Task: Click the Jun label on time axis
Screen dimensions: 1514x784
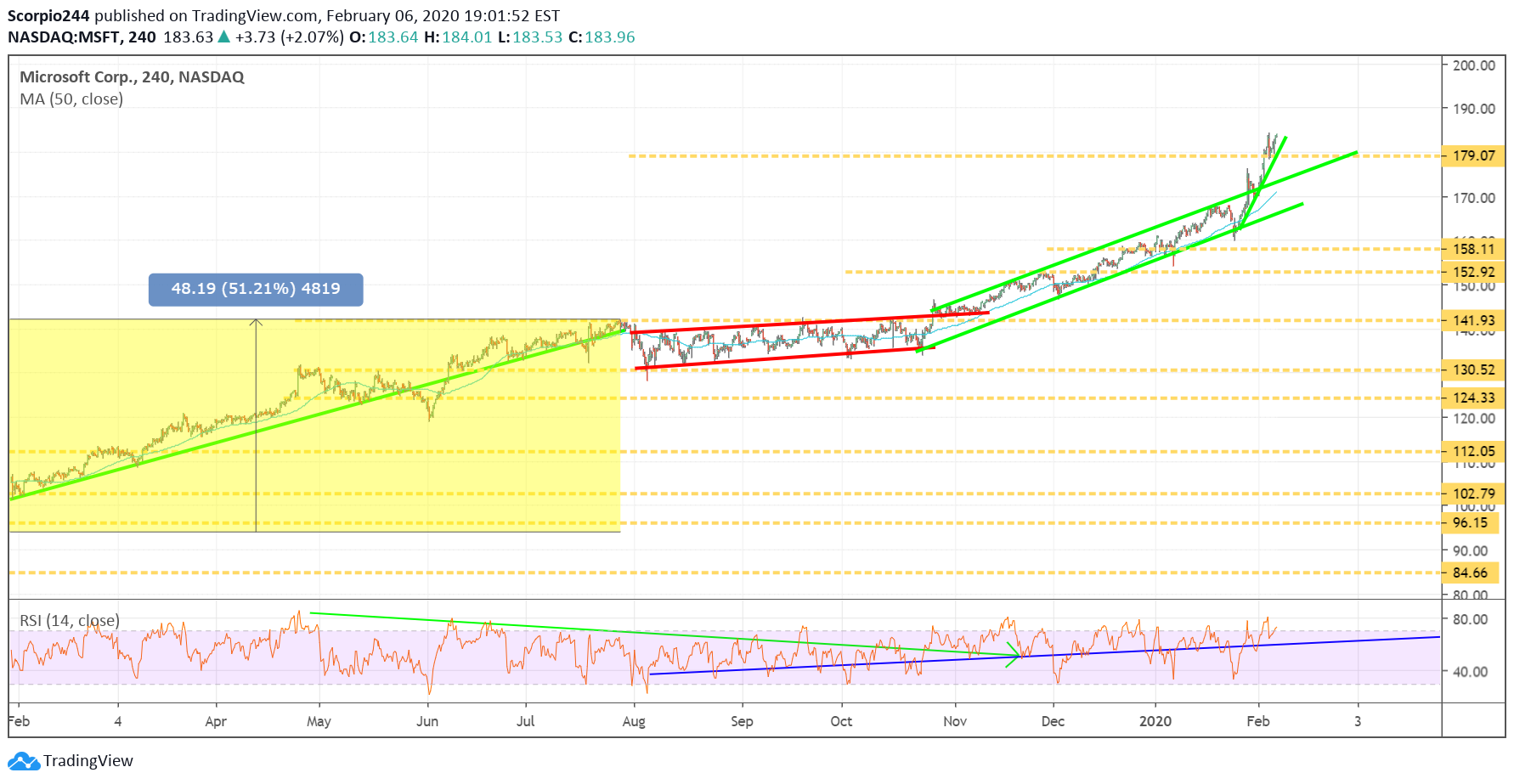Action: (x=427, y=721)
